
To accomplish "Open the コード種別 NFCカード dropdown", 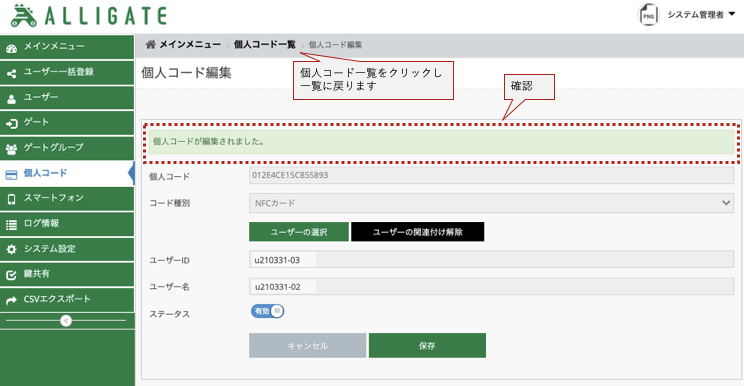I will (491, 203).
